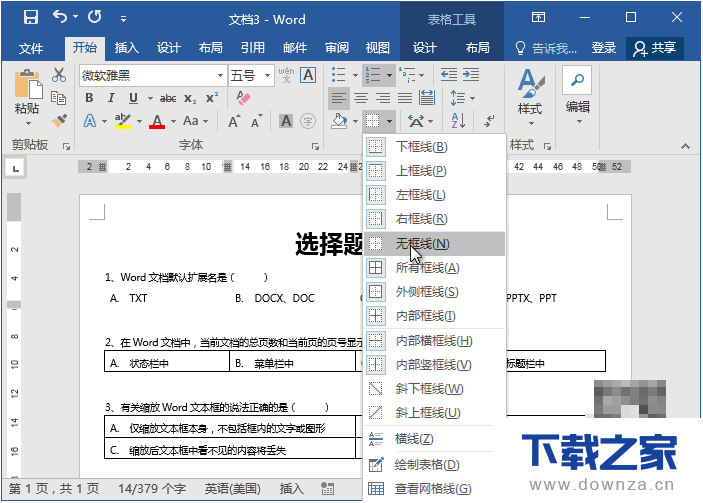
Task: Toggle Center alignment
Action: click(361, 98)
